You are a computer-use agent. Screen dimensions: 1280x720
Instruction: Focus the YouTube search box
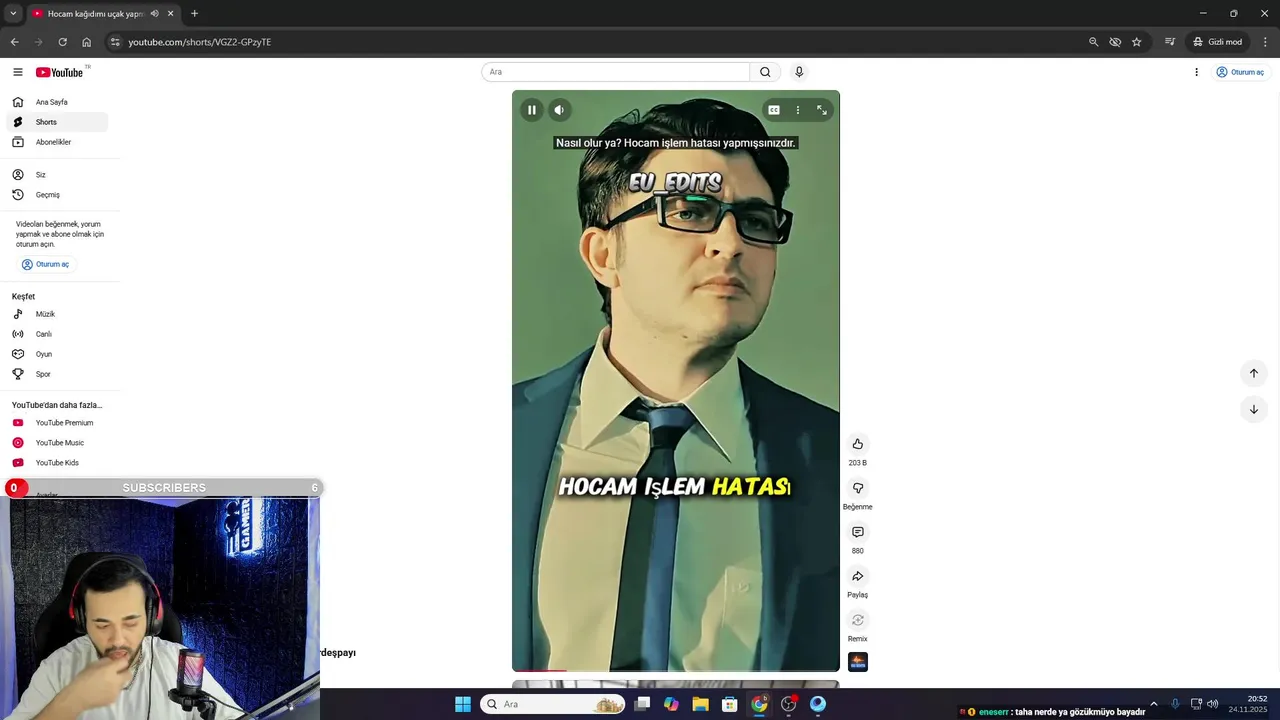615,72
